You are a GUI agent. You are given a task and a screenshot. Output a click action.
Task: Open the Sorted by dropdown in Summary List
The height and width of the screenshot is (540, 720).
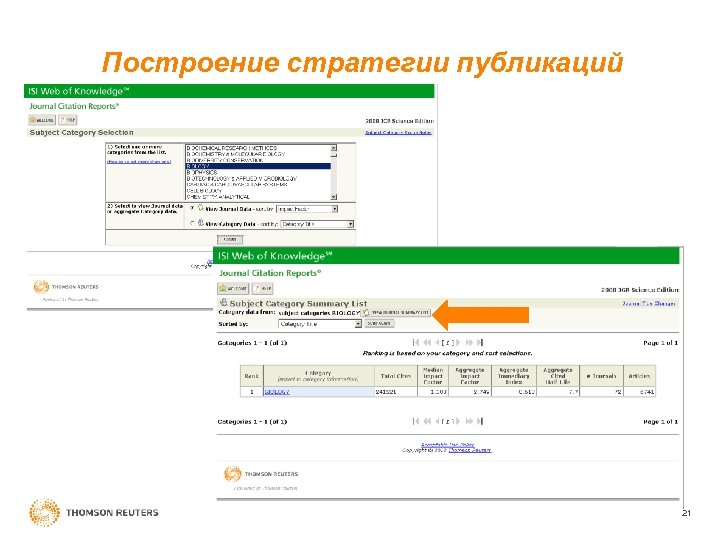320,324
